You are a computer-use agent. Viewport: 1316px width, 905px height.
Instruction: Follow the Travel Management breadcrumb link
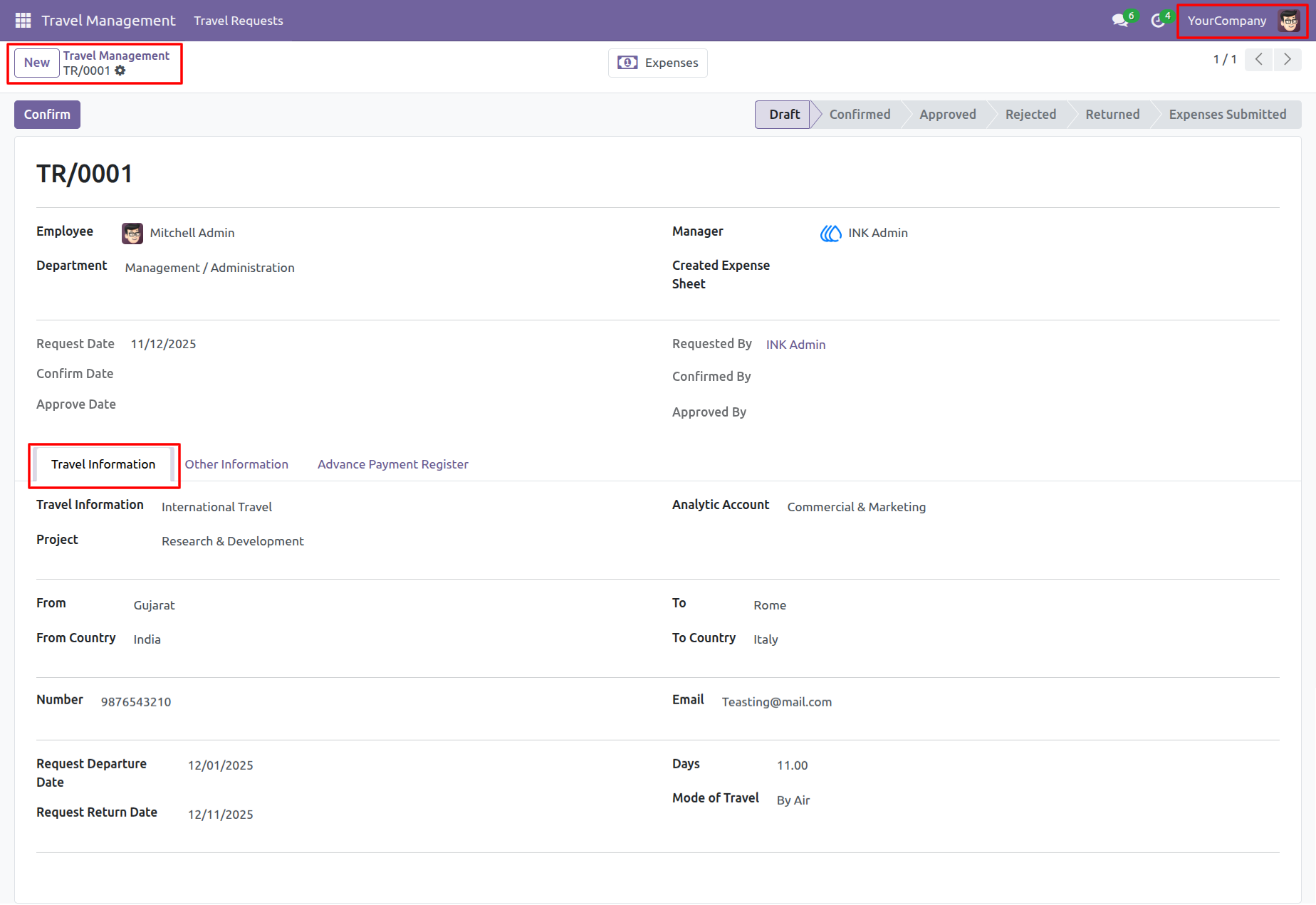coord(116,56)
